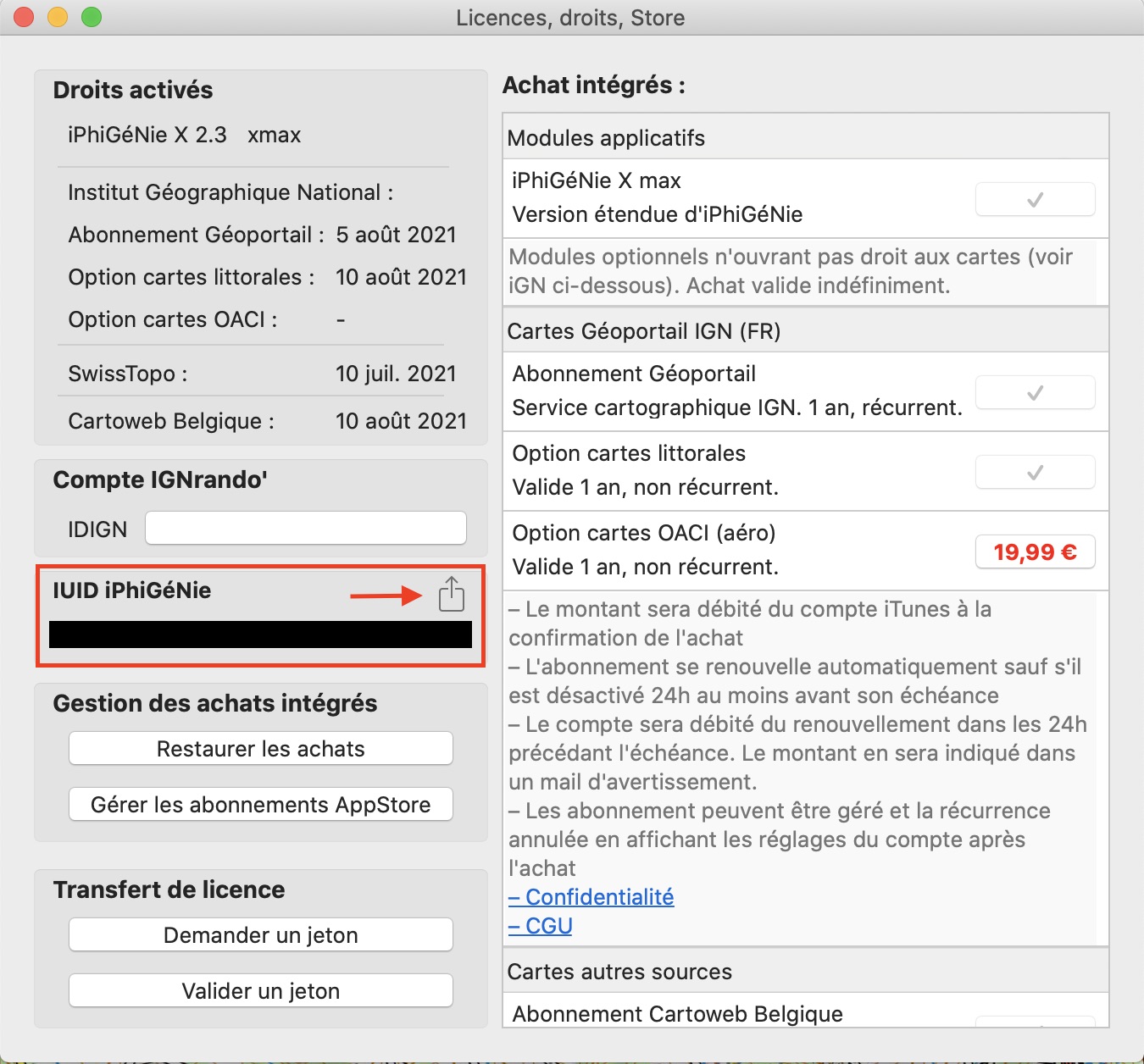Click the Cartoweb Belgique date '10 août 2021'
Viewport: 1144px width, 1064px height.
[402, 421]
